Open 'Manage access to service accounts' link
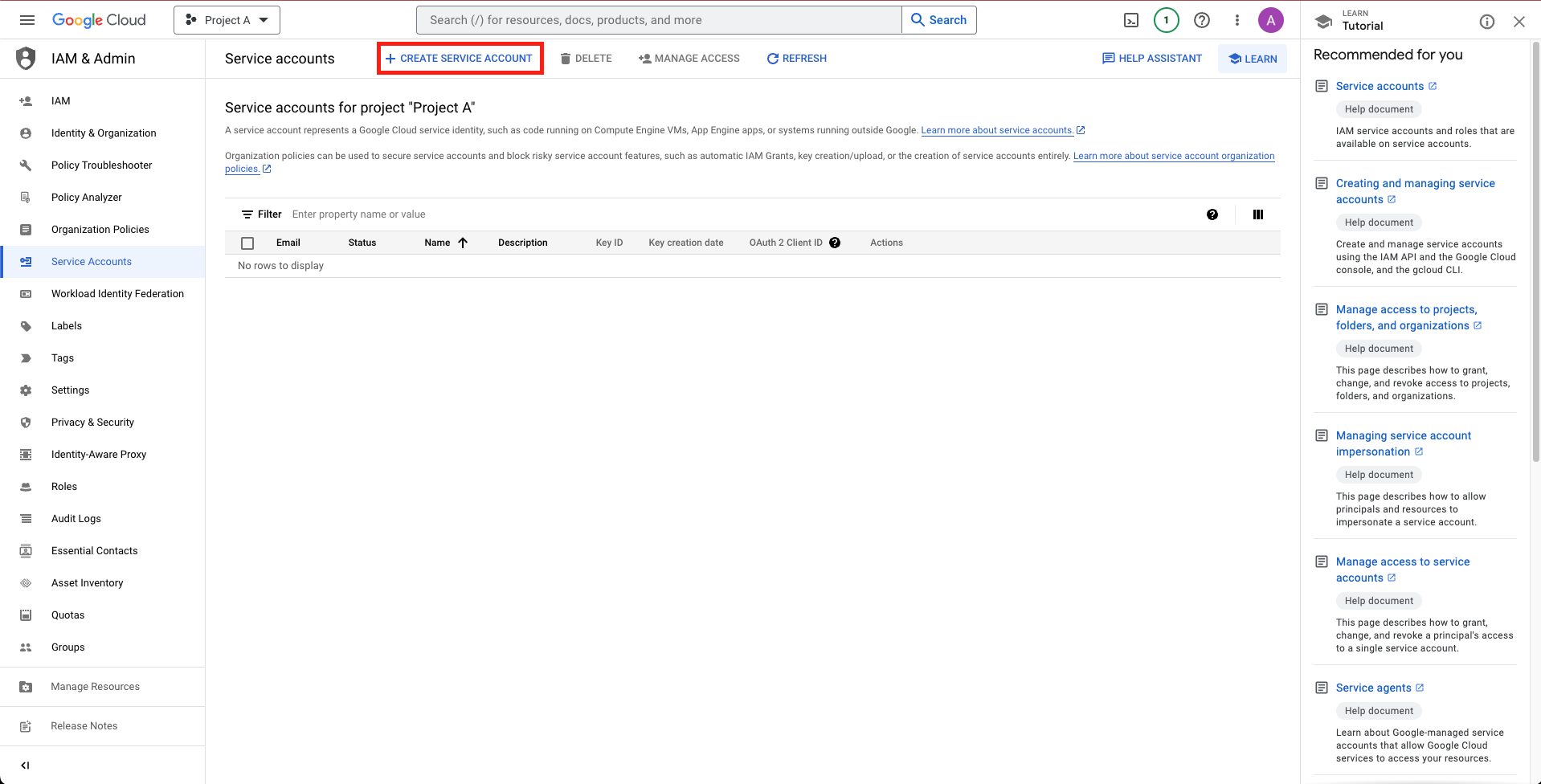The height and width of the screenshot is (784, 1541). (1403, 570)
